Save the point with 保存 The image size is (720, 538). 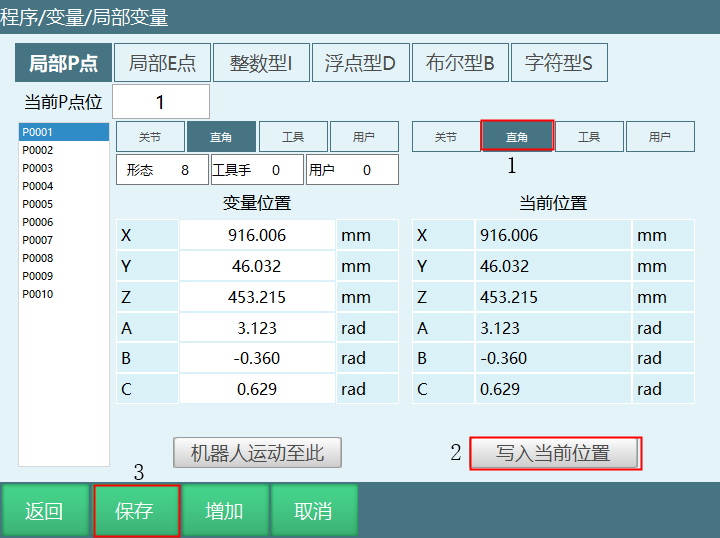click(136, 511)
